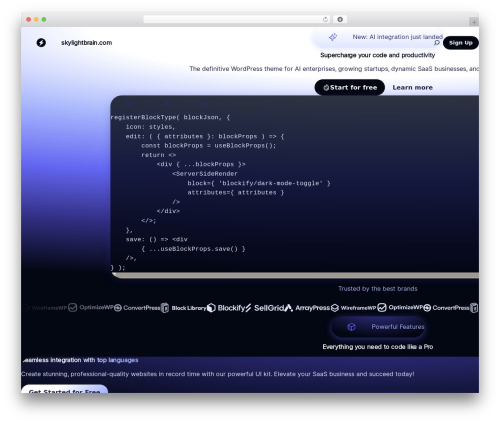Image resolution: width=500 pixels, height=423 pixels.
Task: Click the 'registerBlockType( blockJson, {' code line
Action: tap(170, 117)
